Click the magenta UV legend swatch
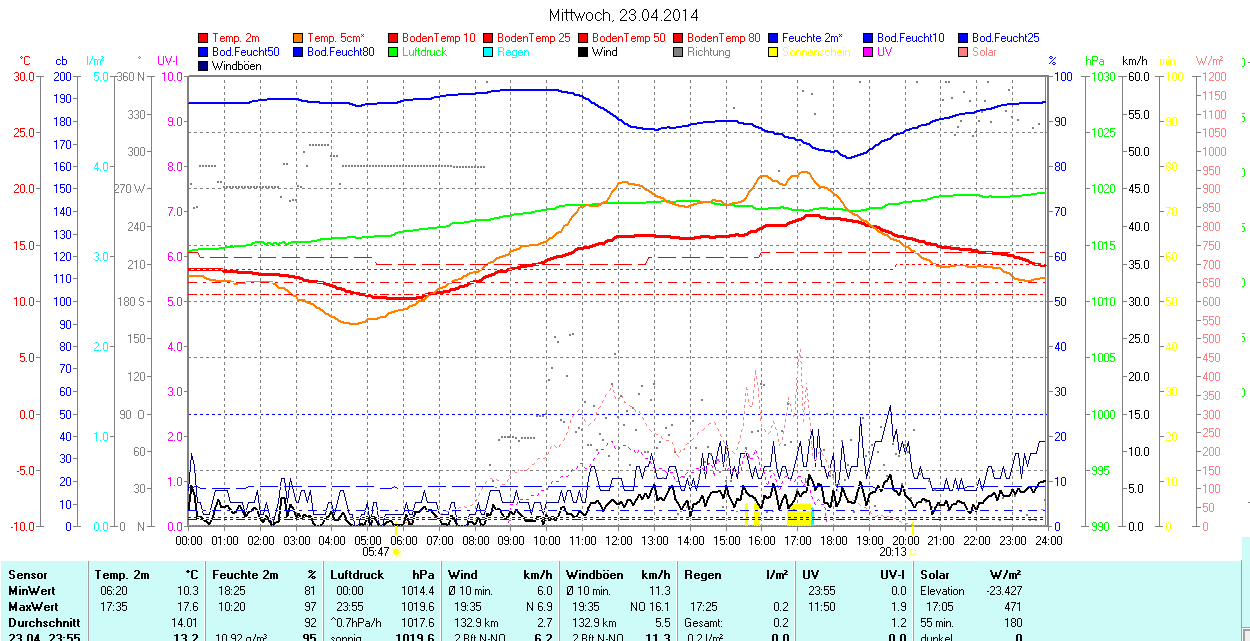This screenshot has width=1250, height=641. pos(868,52)
